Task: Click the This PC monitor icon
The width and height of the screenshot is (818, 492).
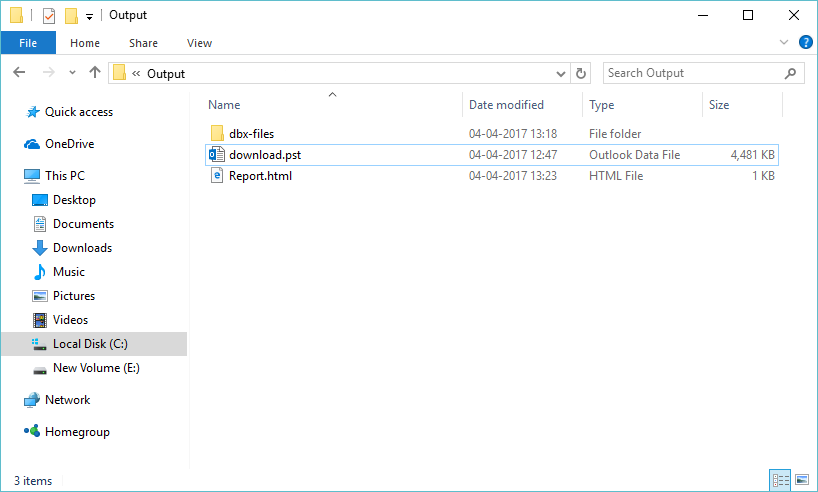Action: (x=32, y=176)
